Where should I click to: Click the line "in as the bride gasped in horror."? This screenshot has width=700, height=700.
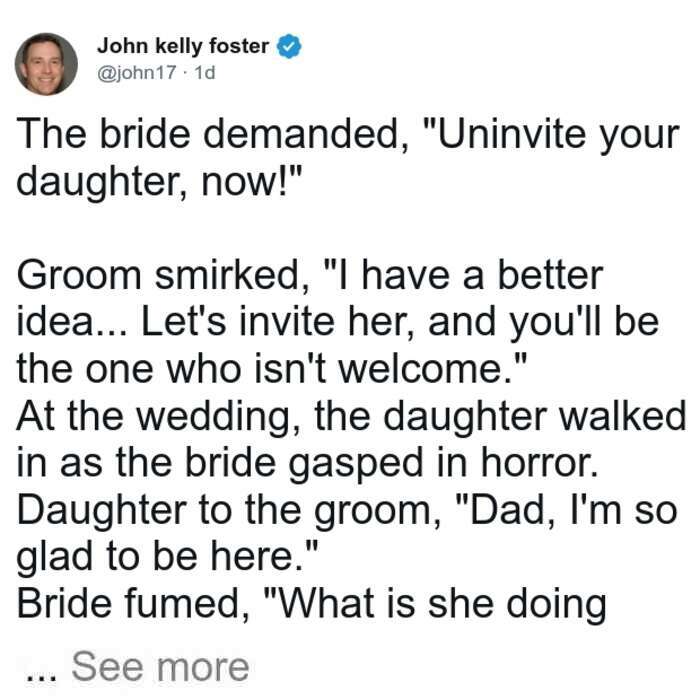307,463
